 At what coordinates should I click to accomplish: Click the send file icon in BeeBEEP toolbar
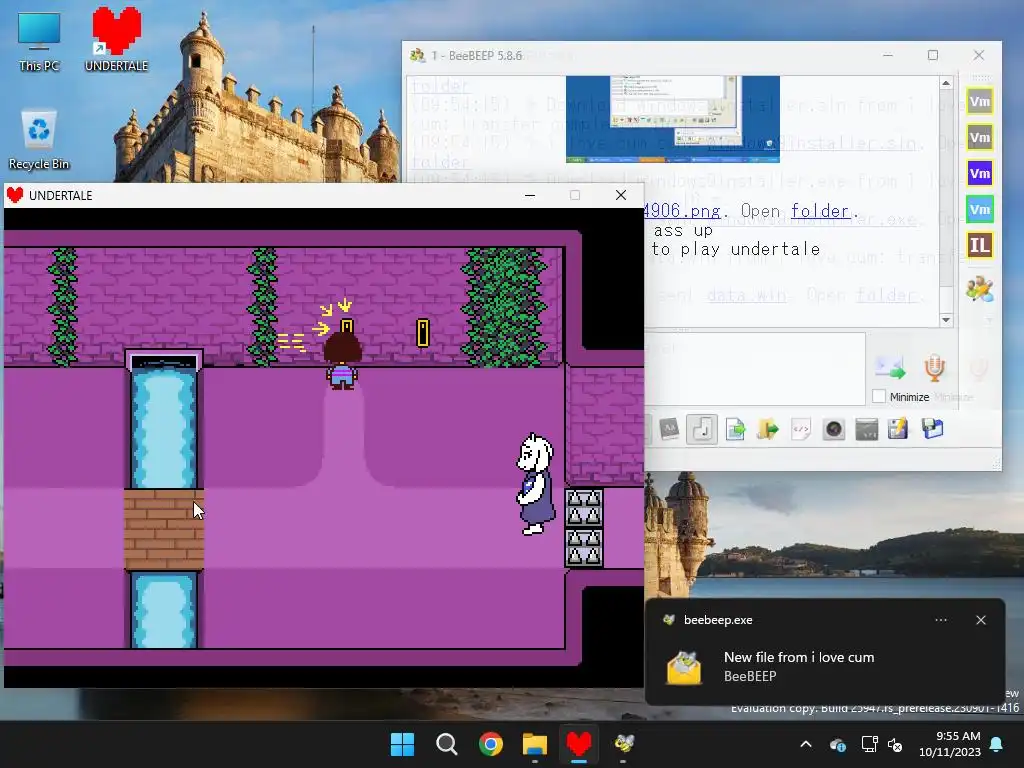[735, 430]
